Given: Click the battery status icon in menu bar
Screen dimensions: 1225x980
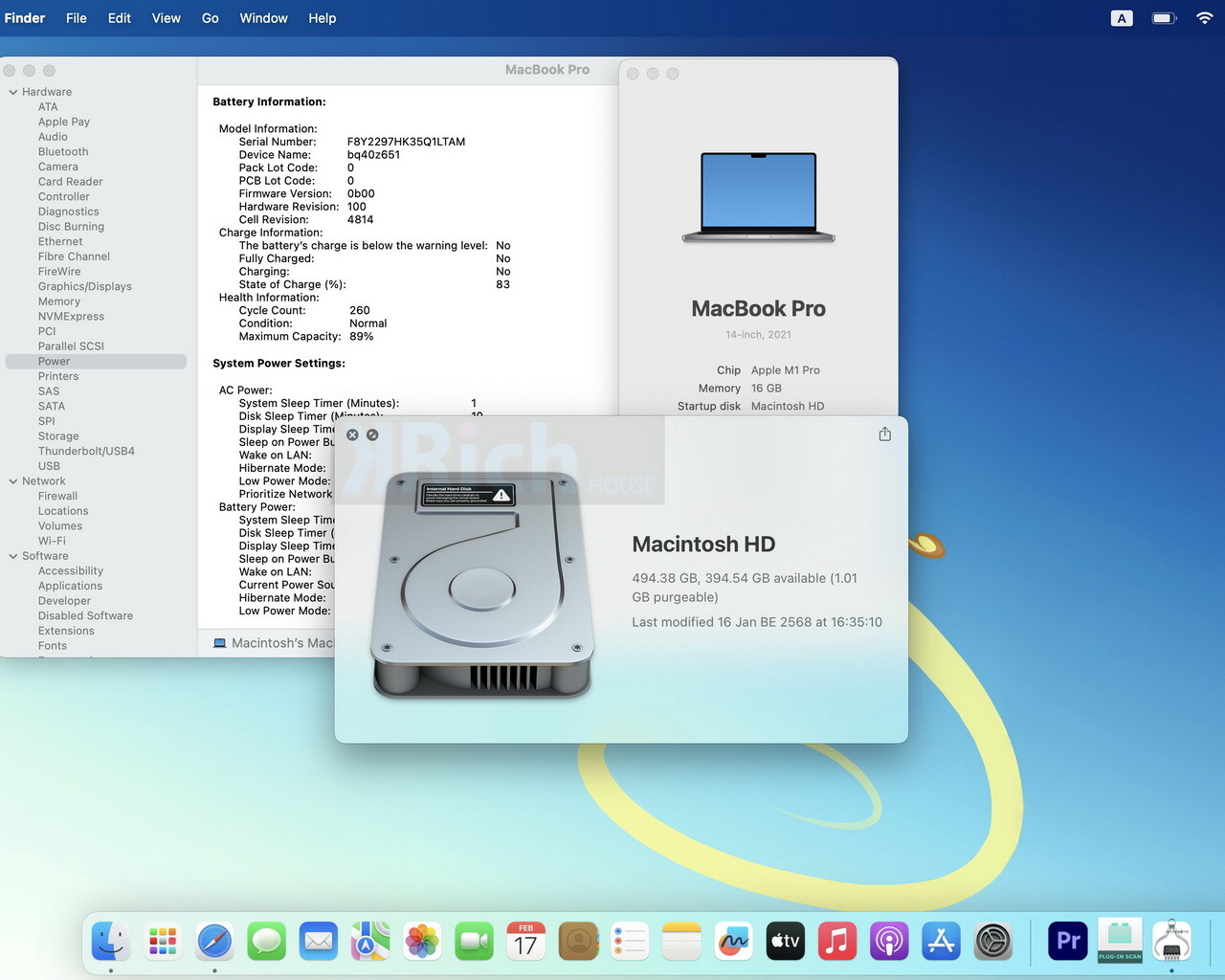Looking at the screenshot, I should [1164, 18].
